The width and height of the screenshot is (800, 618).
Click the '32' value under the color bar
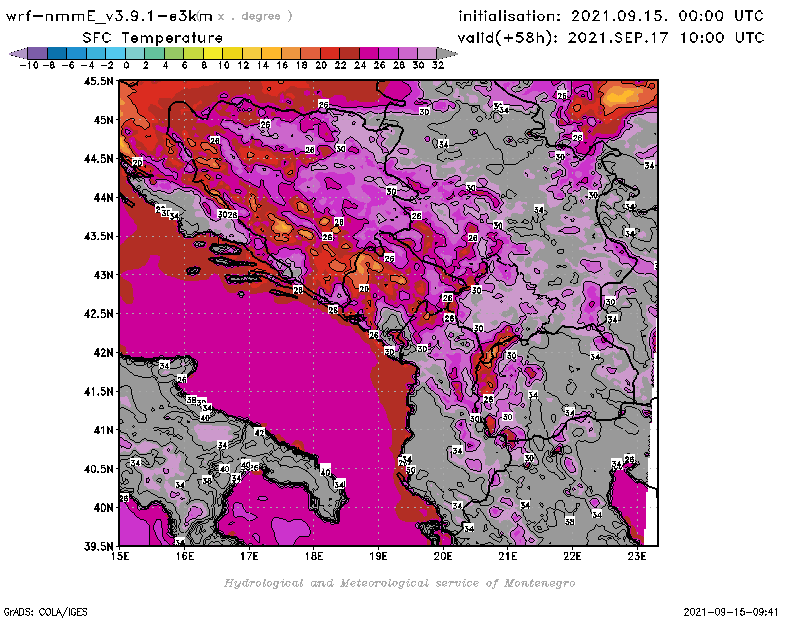pyautogui.click(x=438, y=65)
